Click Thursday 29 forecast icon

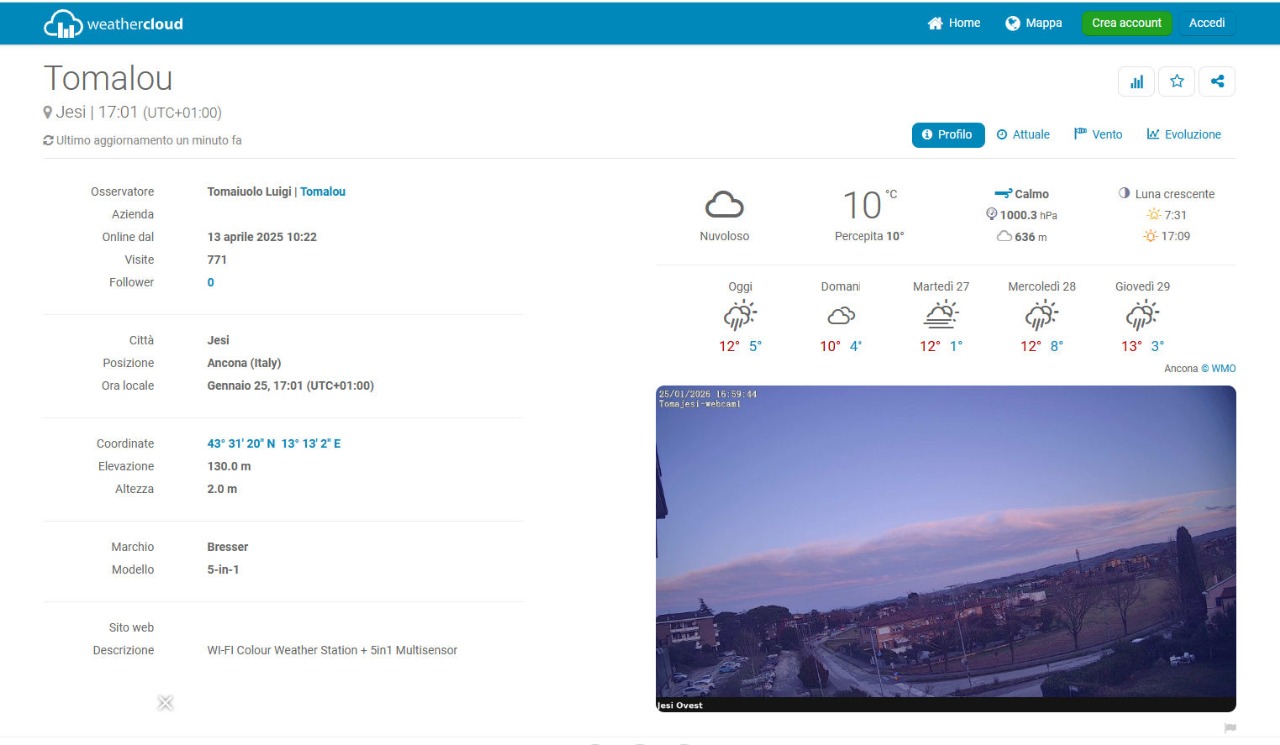click(1142, 316)
